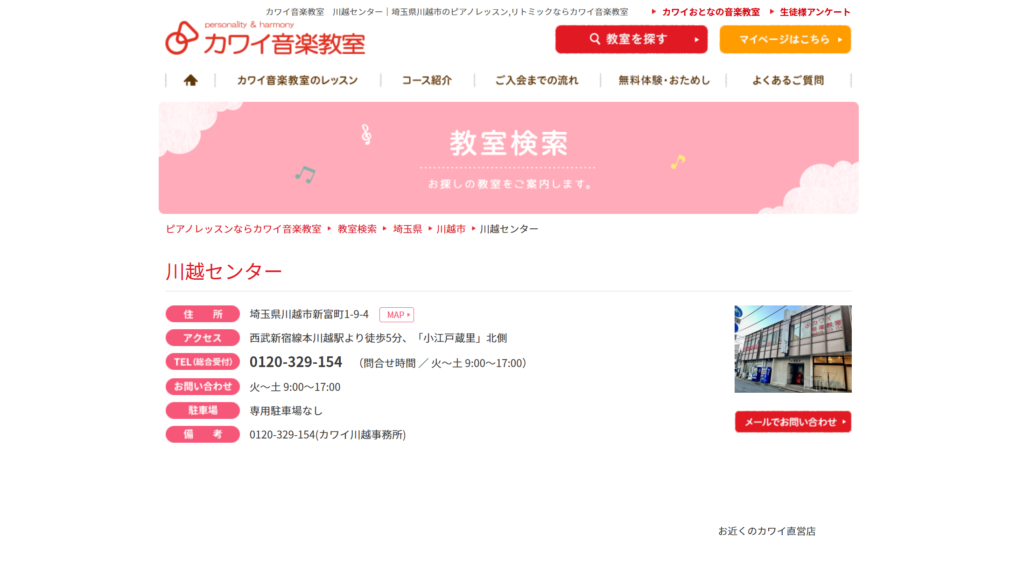Click the Kawai music school logo

coord(264,38)
